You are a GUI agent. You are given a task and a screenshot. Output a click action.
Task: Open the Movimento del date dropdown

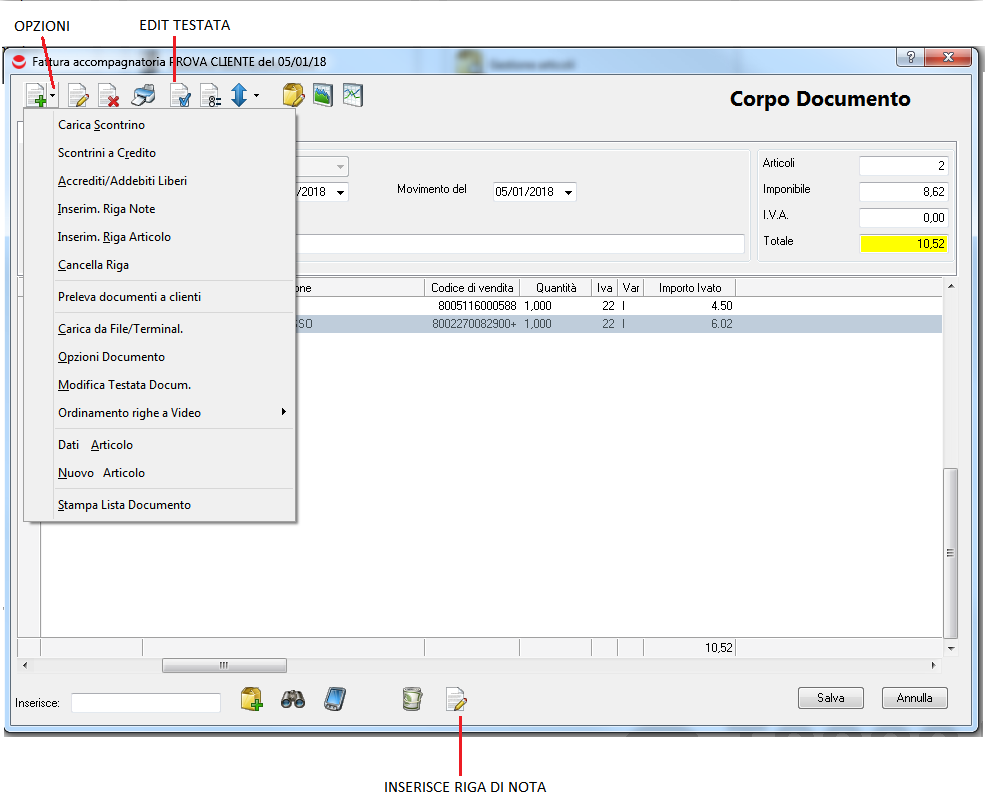[x=568, y=193]
